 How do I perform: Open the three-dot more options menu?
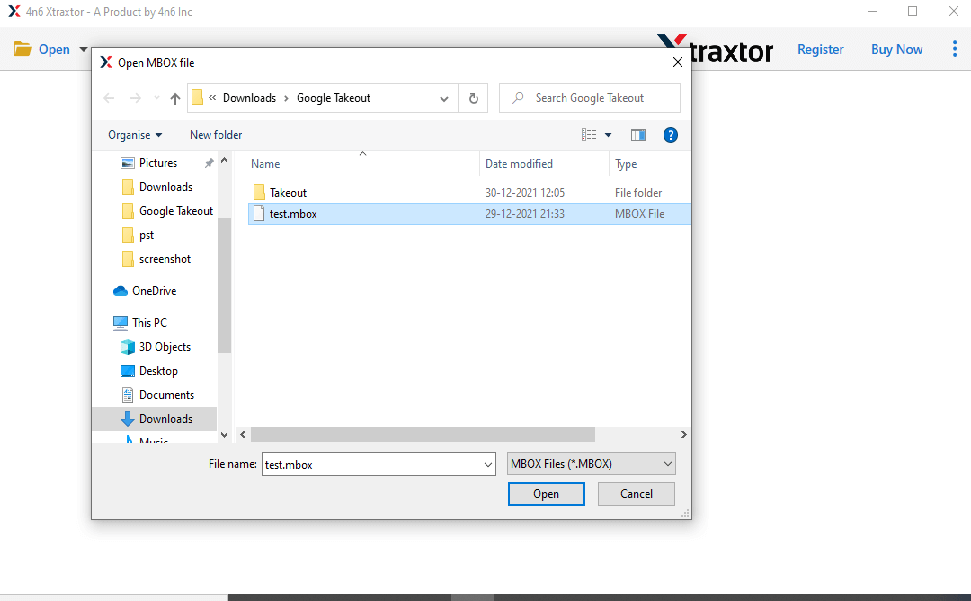click(x=954, y=49)
